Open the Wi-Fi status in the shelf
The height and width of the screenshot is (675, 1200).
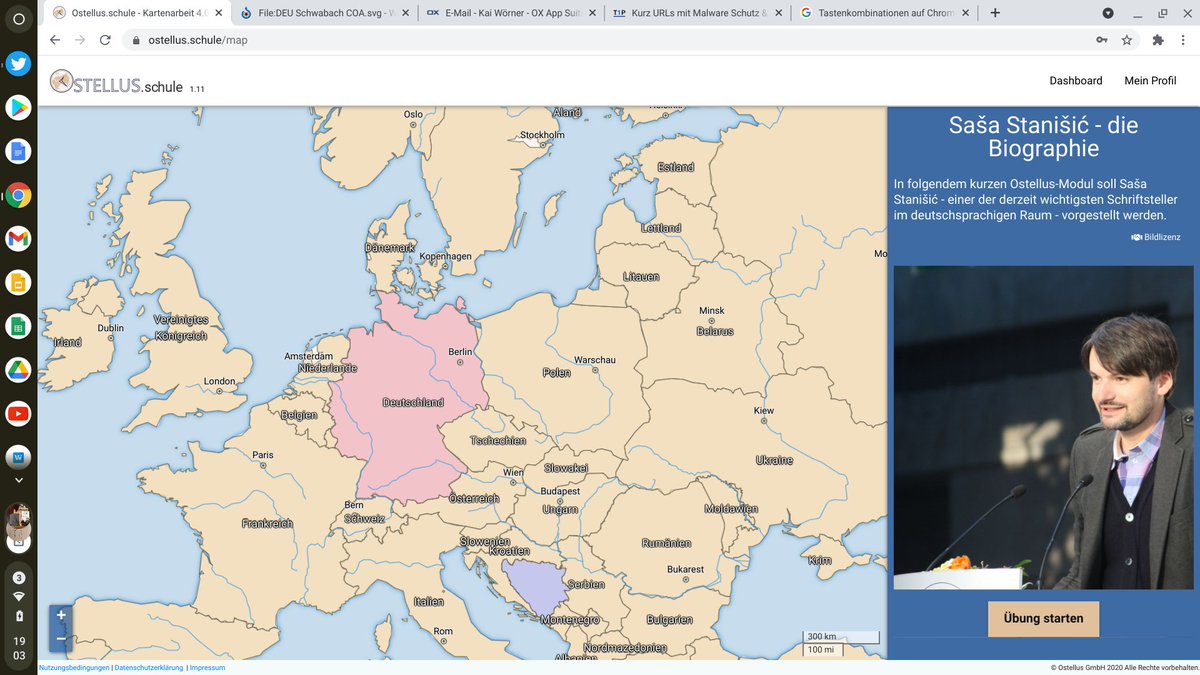point(18,597)
